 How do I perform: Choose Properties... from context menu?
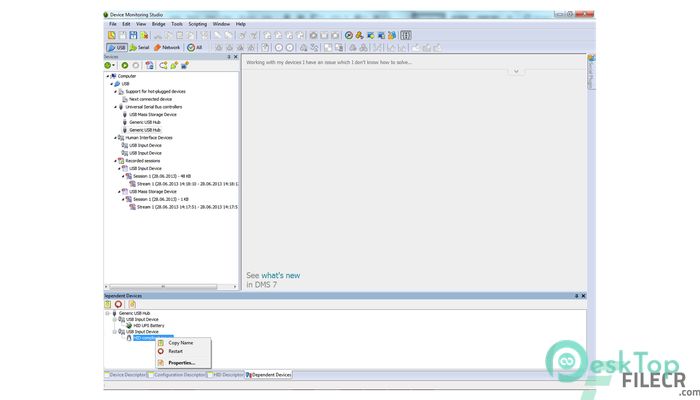click(181, 363)
